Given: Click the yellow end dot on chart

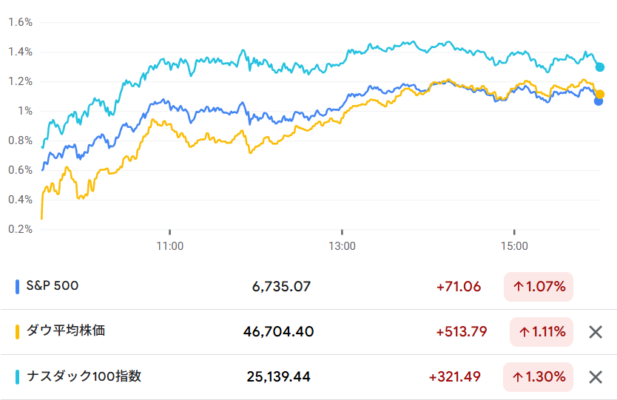Looking at the screenshot, I should click(600, 94).
